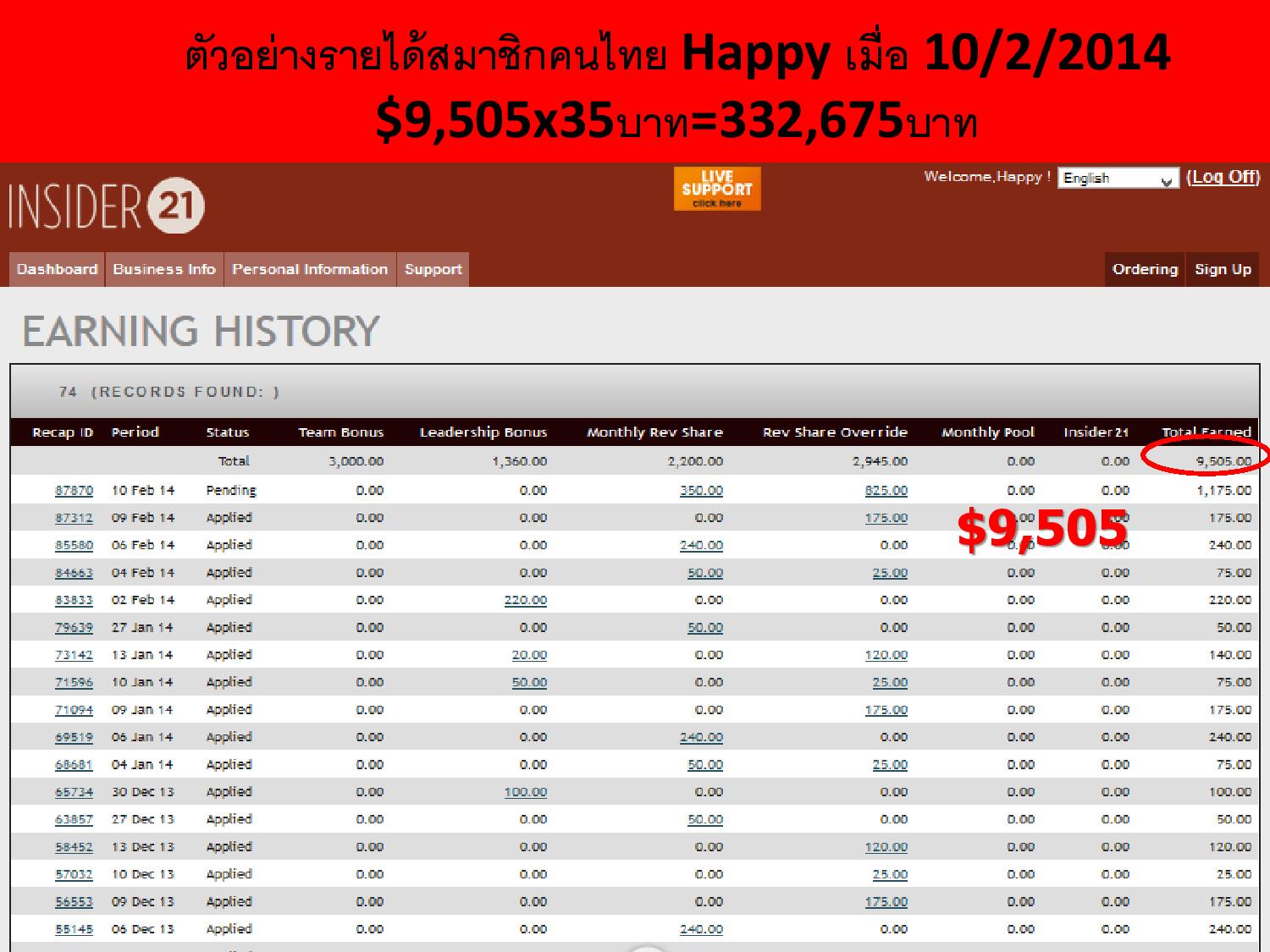Click the 3,000.00 Team Bonus total
Screen dimensions: 1270x952
(x=356, y=461)
